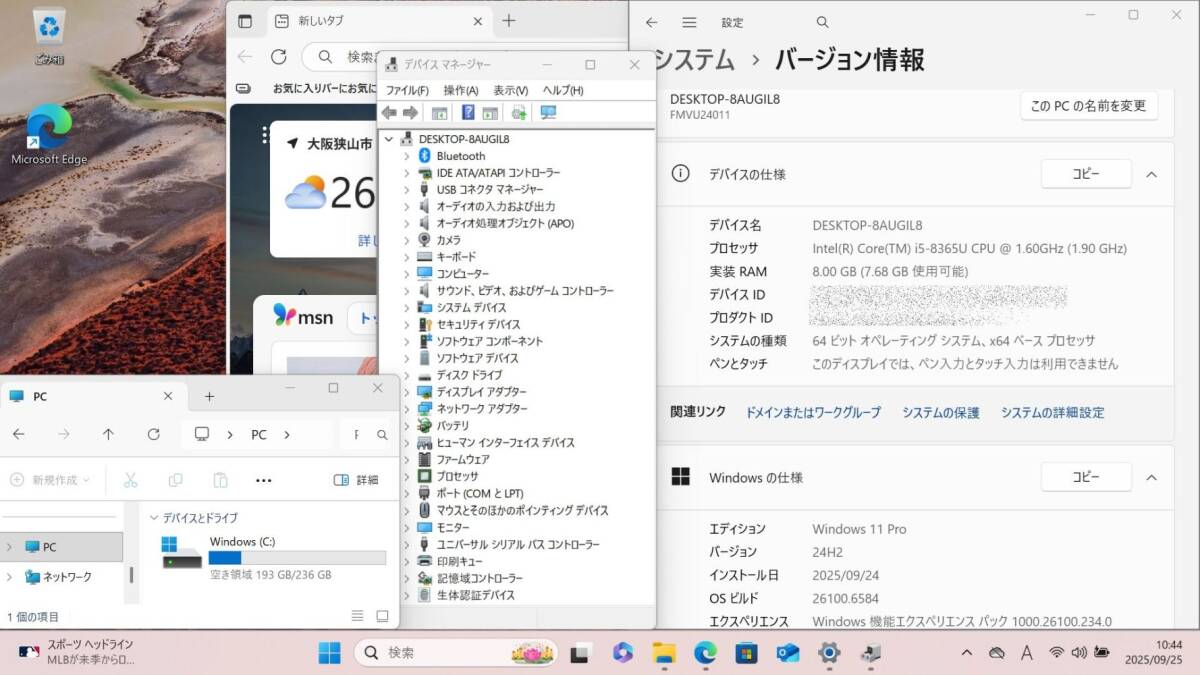Expand the Bluetooth device category
Image resolution: width=1200 pixels, height=675 pixels.
[406, 156]
